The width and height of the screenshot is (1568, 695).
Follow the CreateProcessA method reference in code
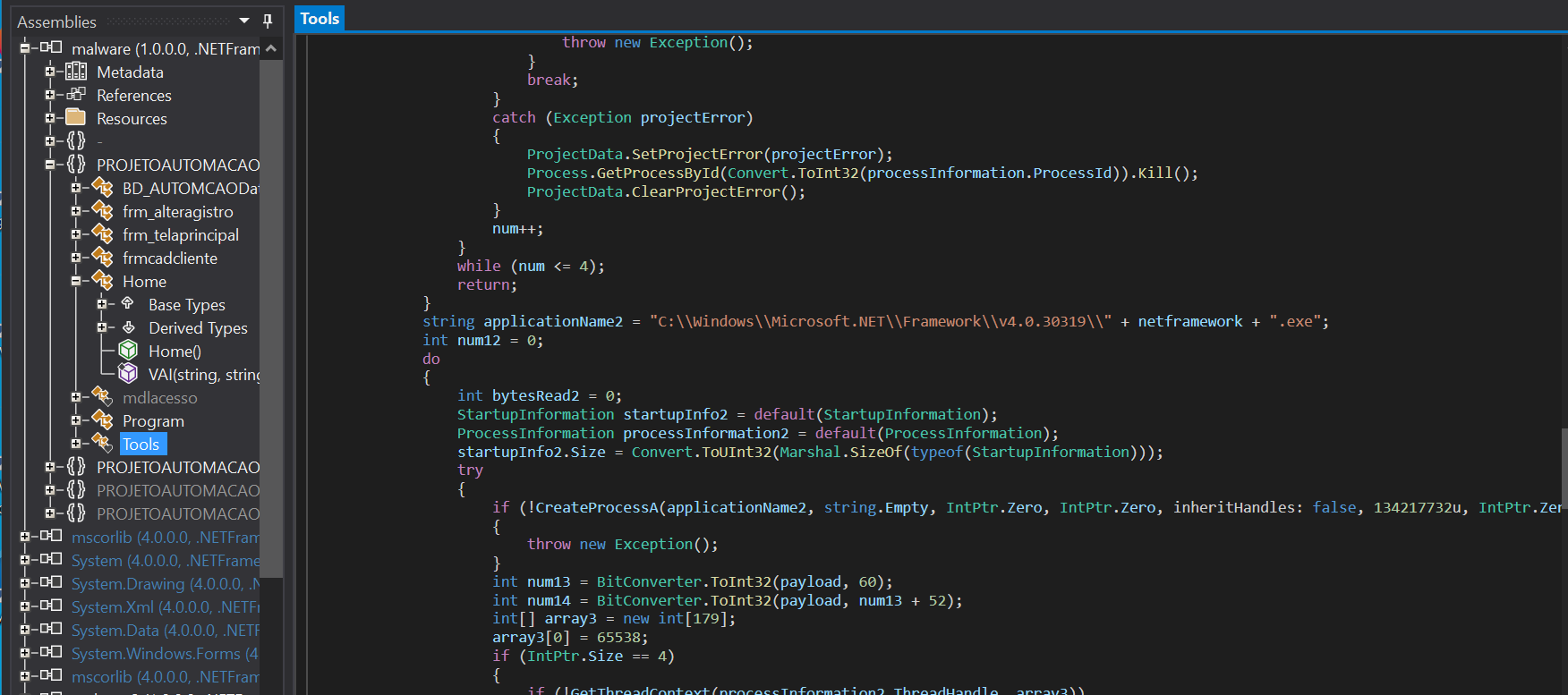click(x=597, y=507)
